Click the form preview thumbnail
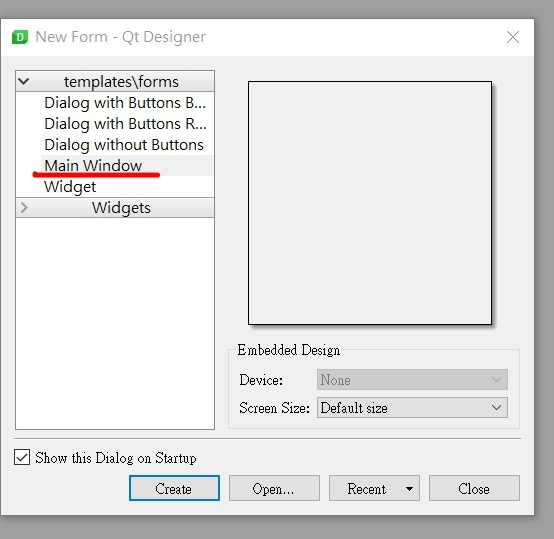The height and width of the screenshot is (539, 554). click(370, 203)
